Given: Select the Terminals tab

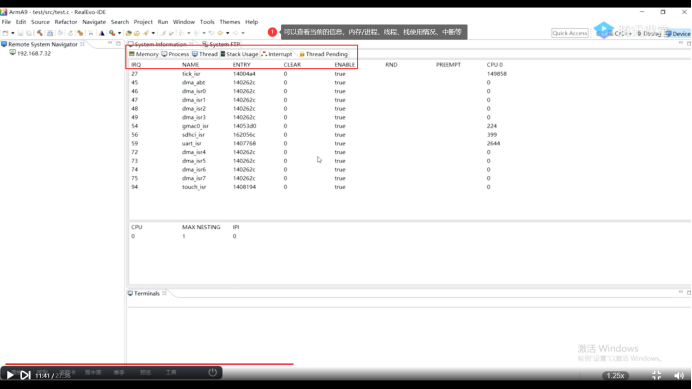Looking at the screenshot, I should pyautogui.click(x=147, y=293).
